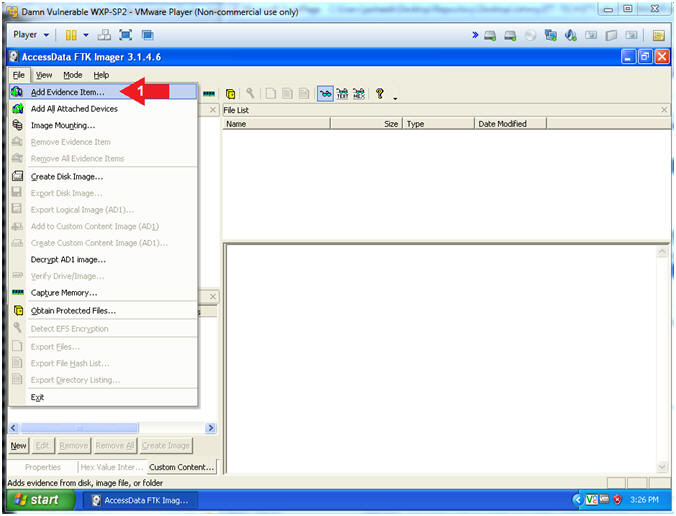Close the File List pane
This screenshot has width=676, height=516.
[x=664, y=110]
